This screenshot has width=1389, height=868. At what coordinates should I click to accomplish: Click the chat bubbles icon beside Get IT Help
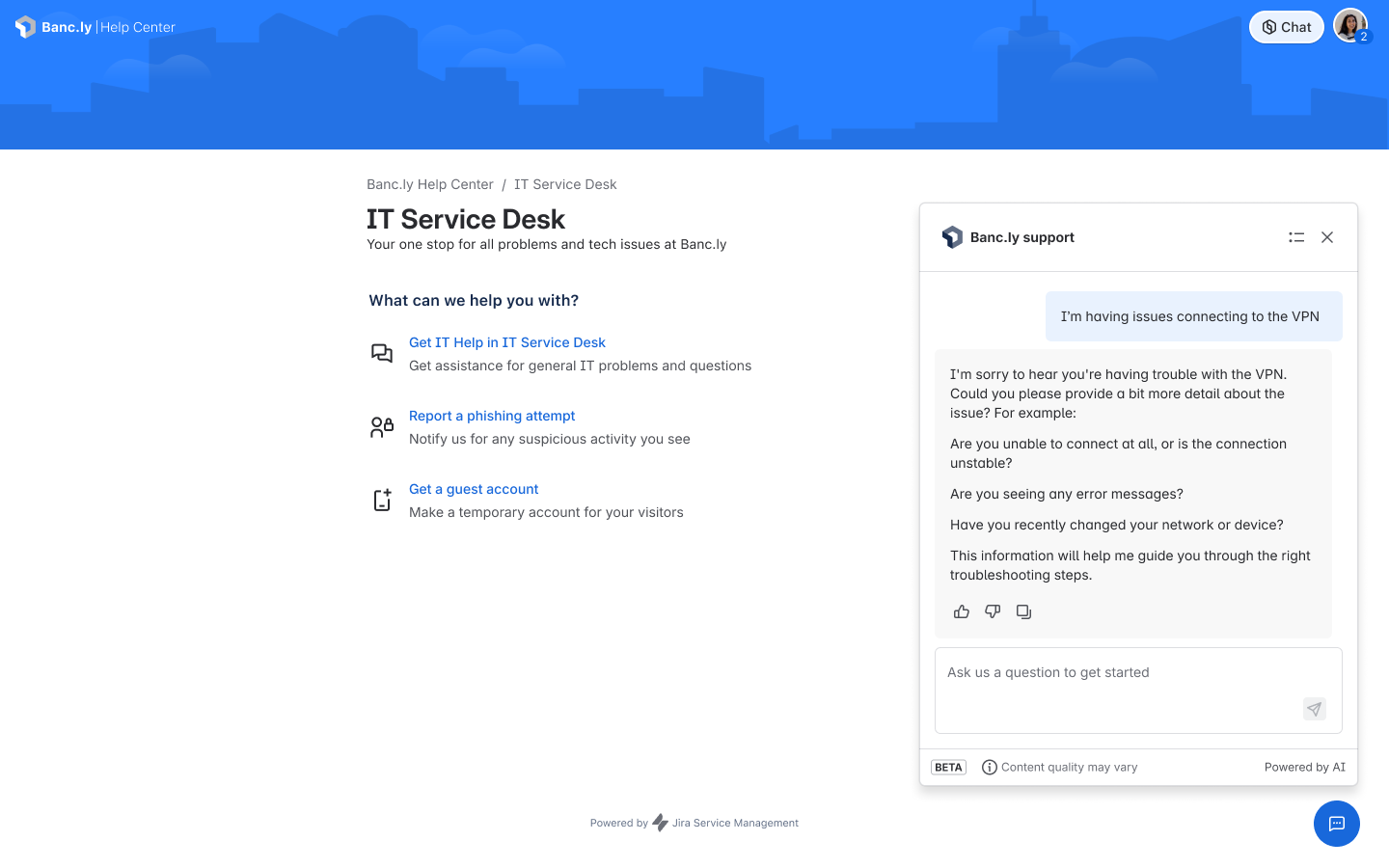[x=382, y=353]
